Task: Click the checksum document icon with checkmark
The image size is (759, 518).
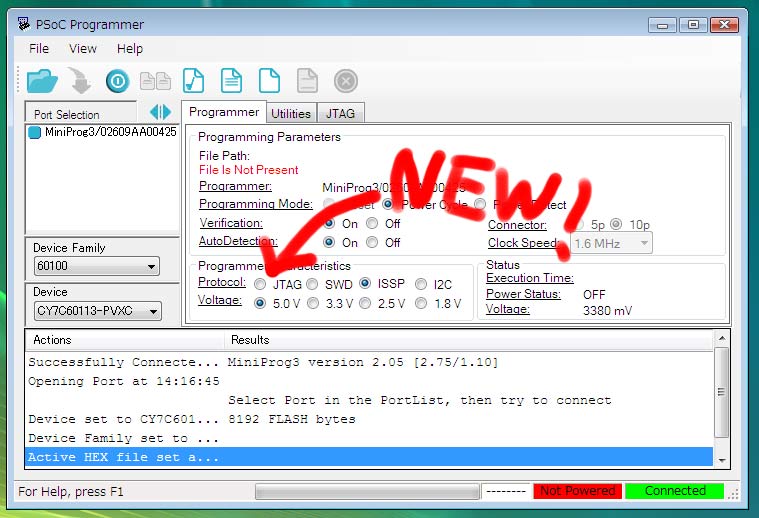Action: point(193,80)
